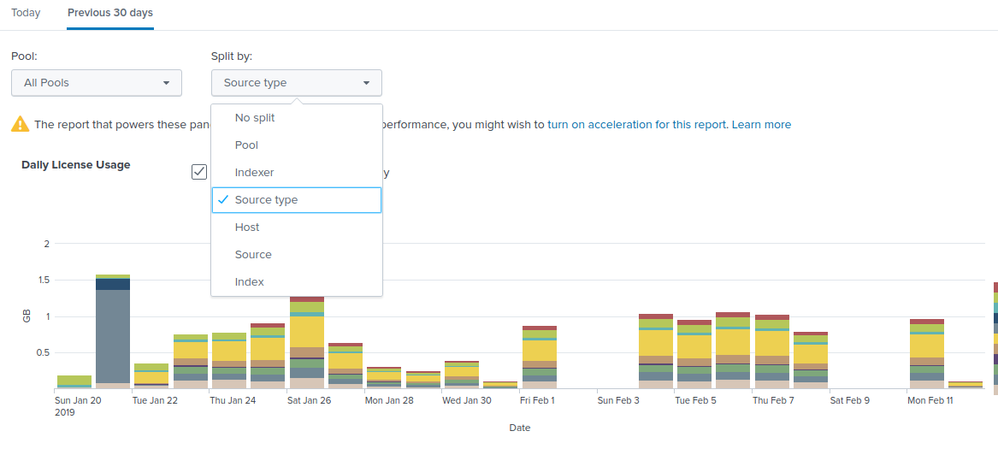Click the Pool dropdown caret arrow

166,83
